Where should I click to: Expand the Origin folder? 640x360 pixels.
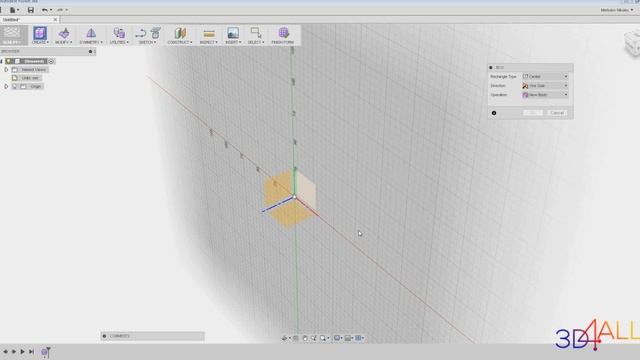tap(6, 87)
